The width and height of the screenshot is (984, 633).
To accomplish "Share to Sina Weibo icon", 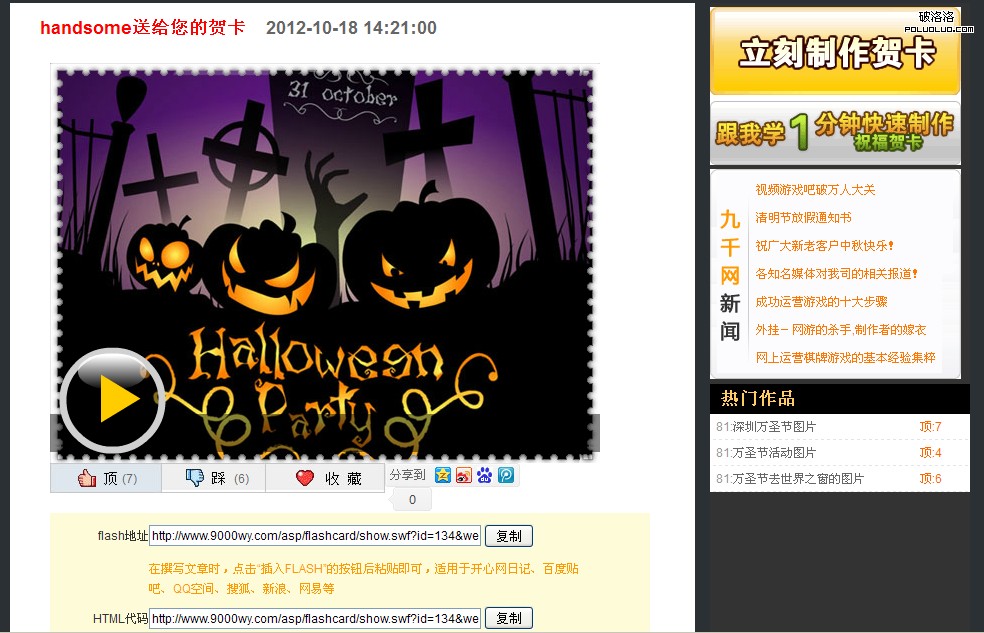I will tap(464, 475).
